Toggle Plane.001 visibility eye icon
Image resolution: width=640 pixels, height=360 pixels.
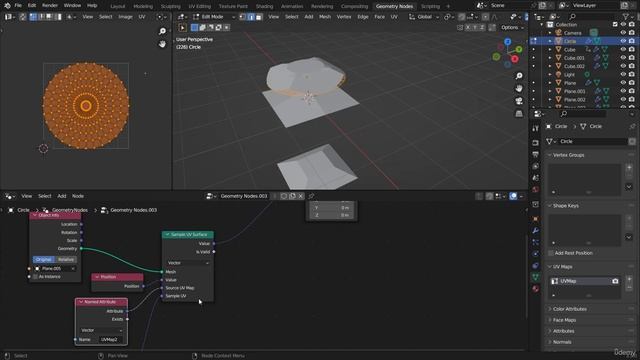[623, 91]
